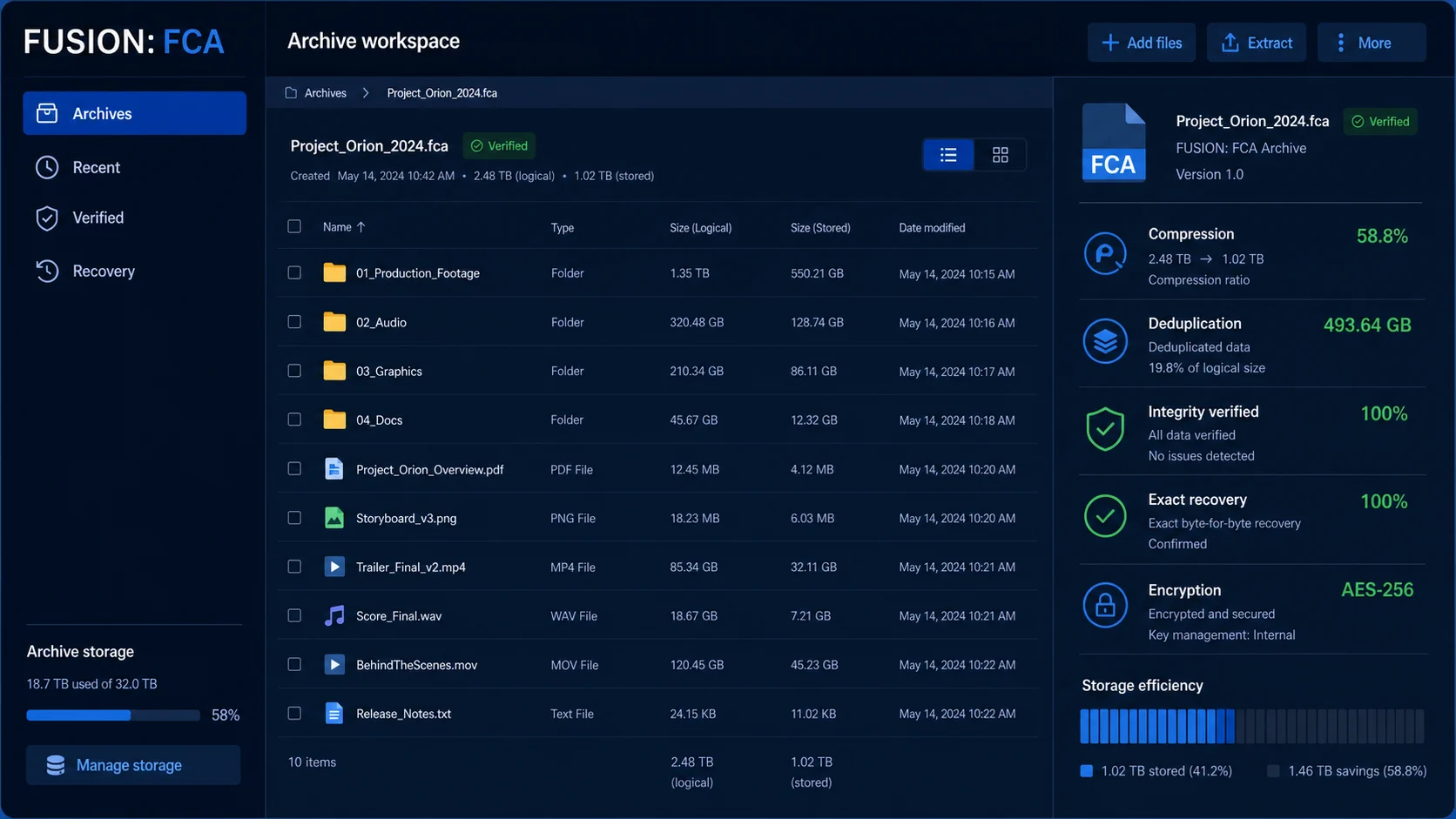Click the Archives box icon in sidebar
The width and height of the screenshot is (1456, 819).
coord(47,113)
